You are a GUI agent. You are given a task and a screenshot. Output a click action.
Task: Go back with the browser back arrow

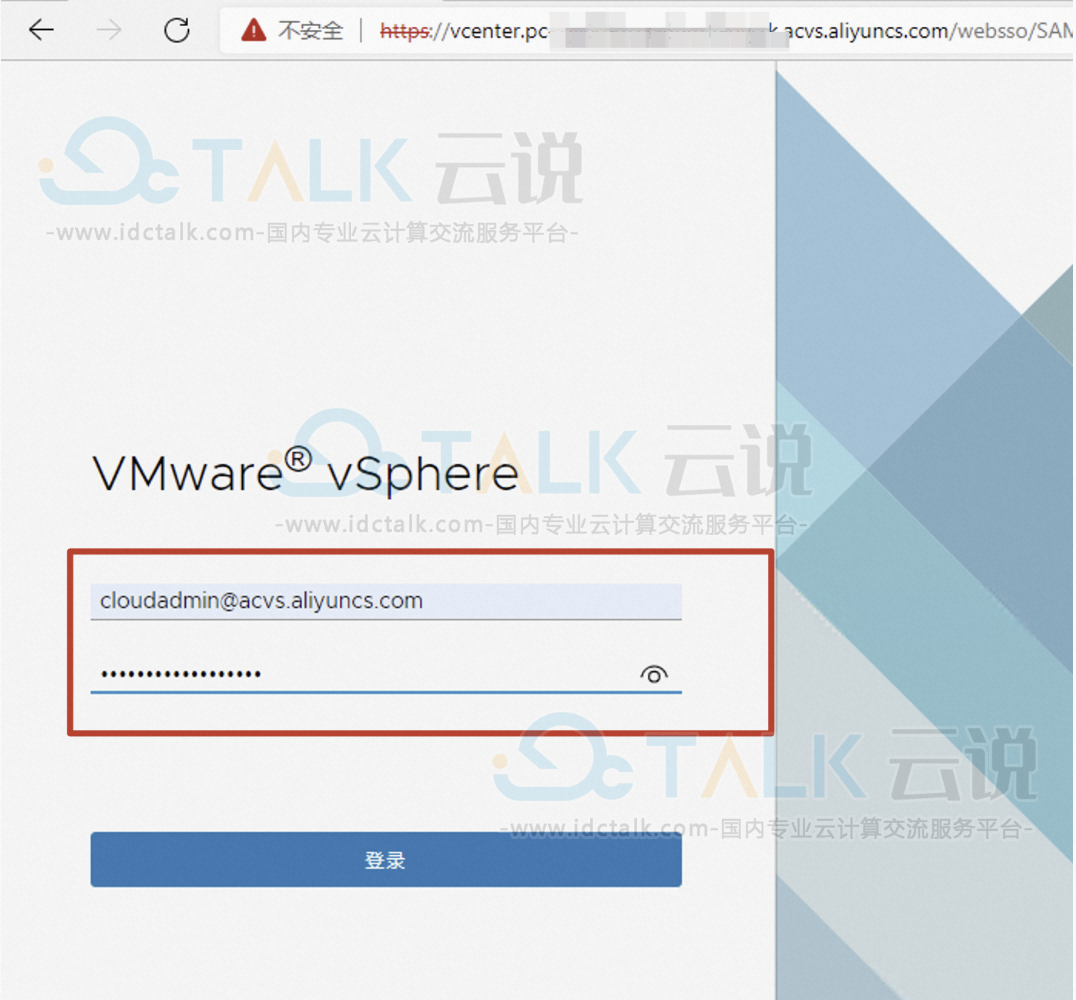(41, 30)
